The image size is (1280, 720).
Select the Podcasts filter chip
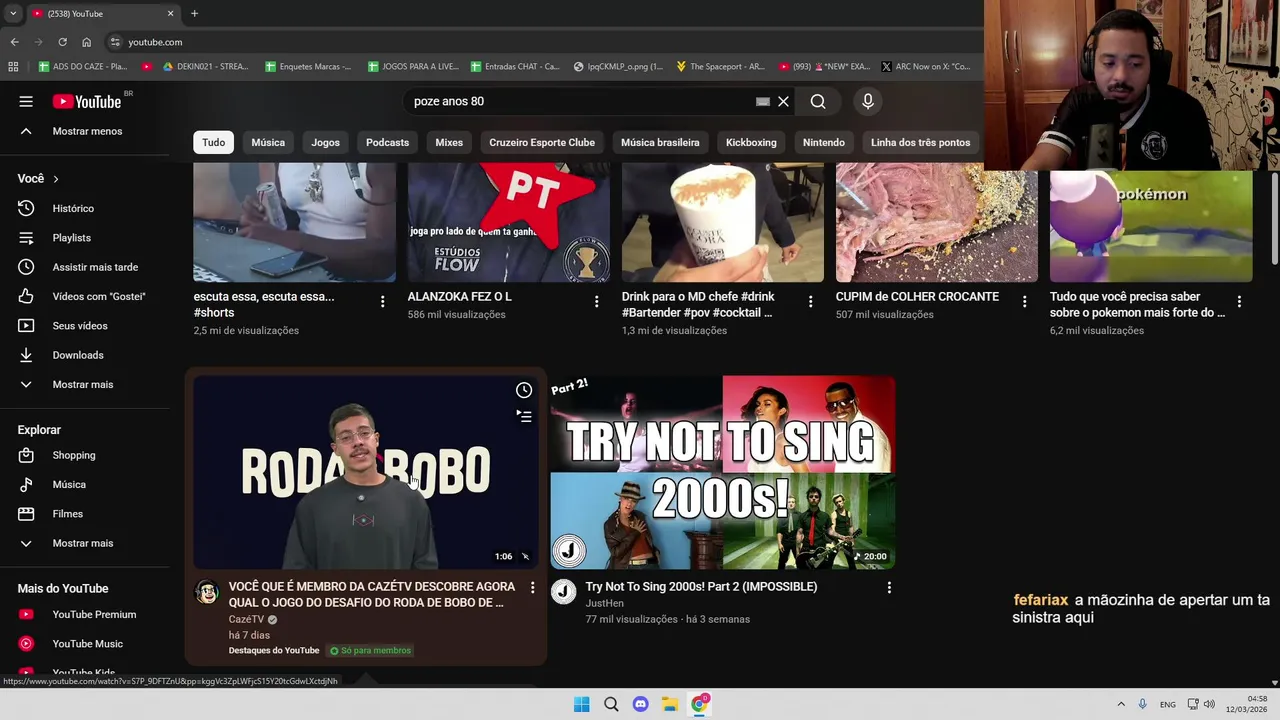pos(387,142)
